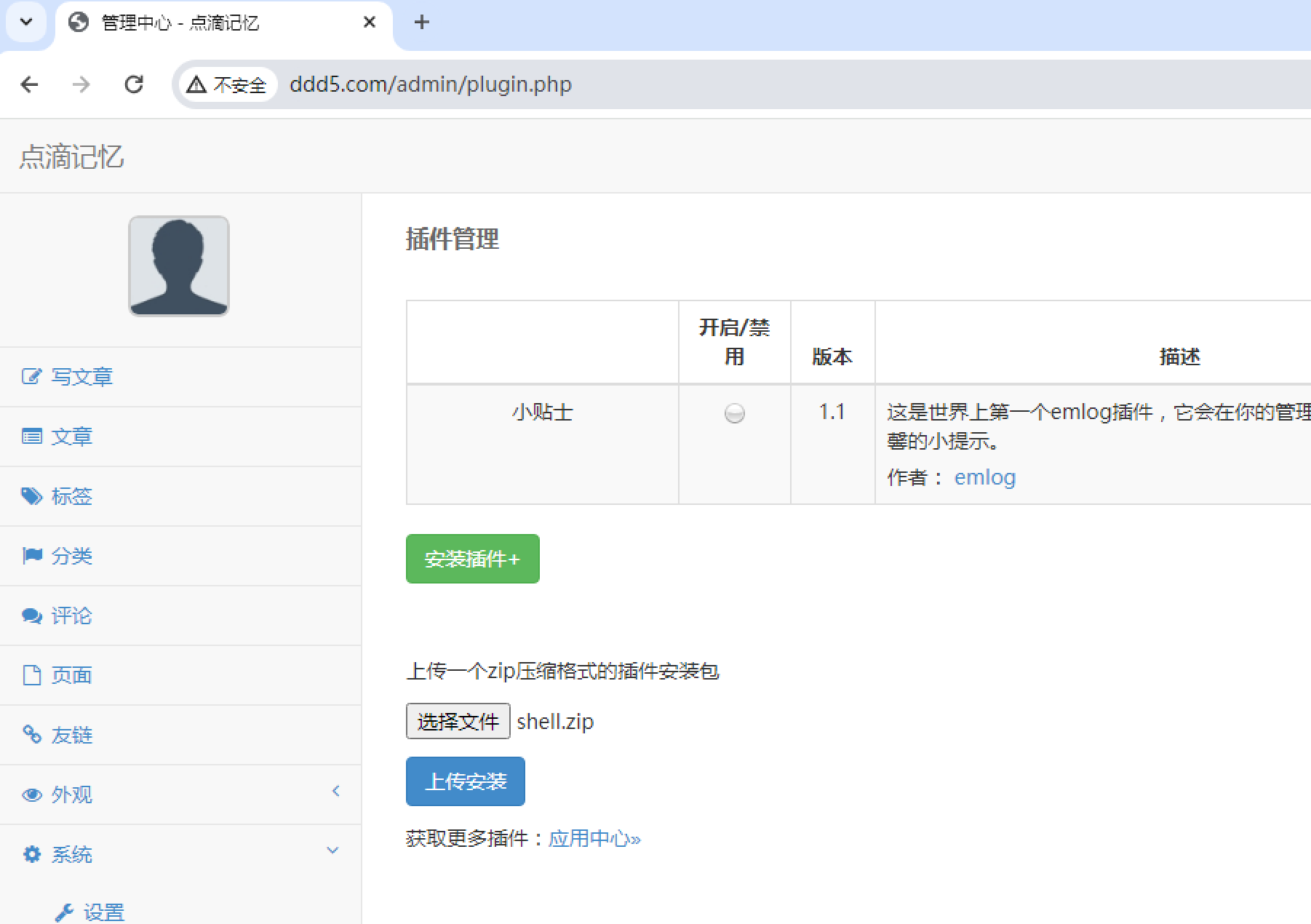Click the tags icon beside 标签
1311x924 pixels.
(x=31, y=496)
